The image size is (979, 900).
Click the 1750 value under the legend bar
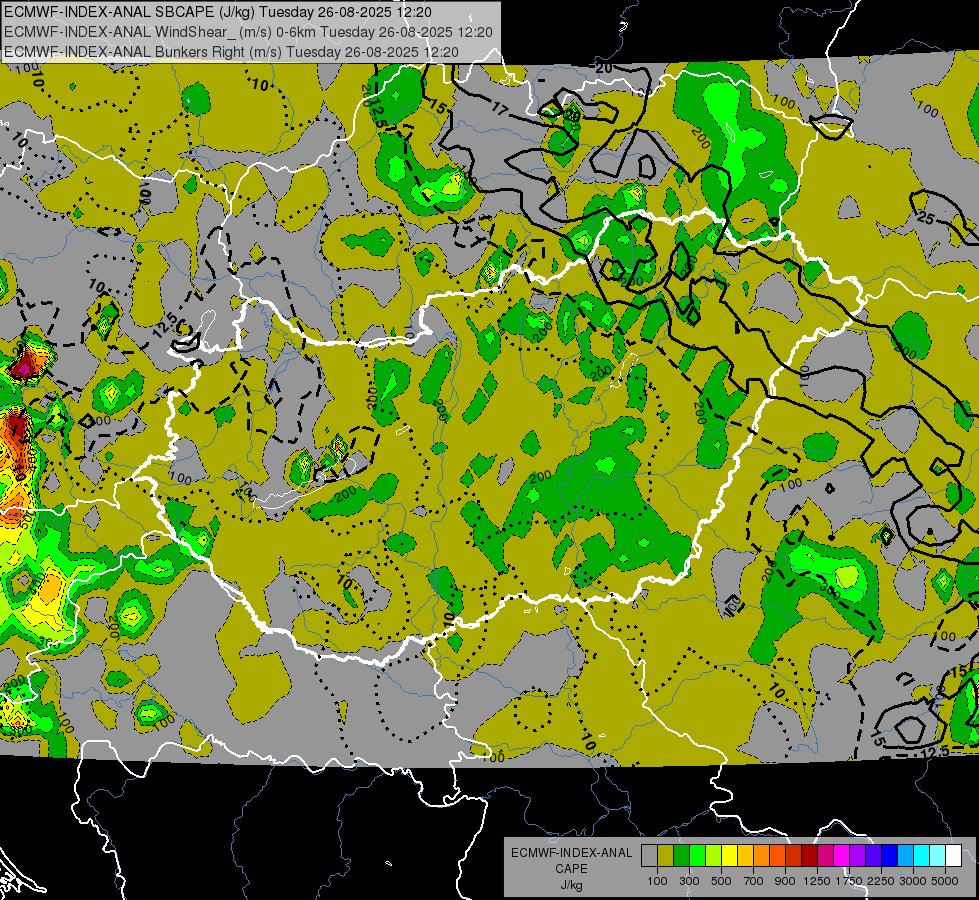849,881
